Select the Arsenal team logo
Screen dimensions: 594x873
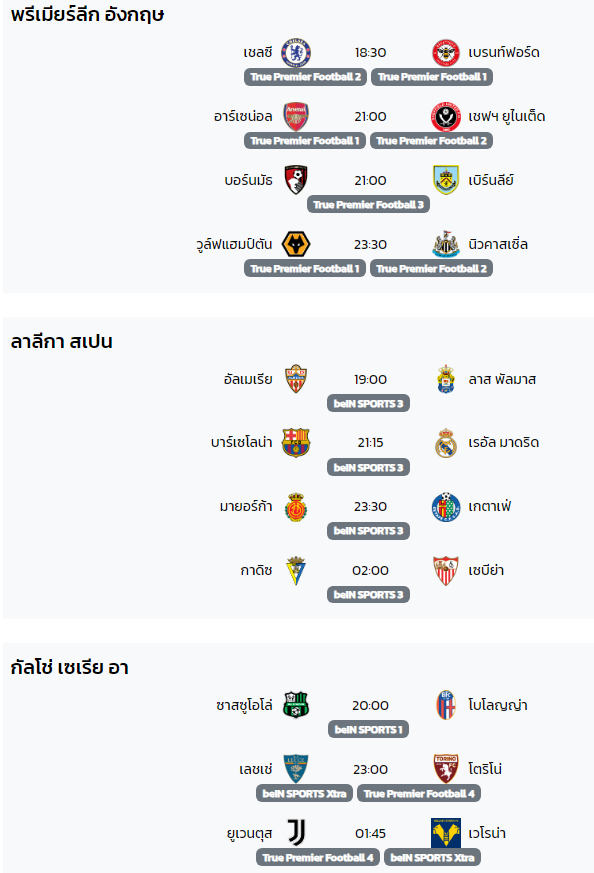[296, 116]
